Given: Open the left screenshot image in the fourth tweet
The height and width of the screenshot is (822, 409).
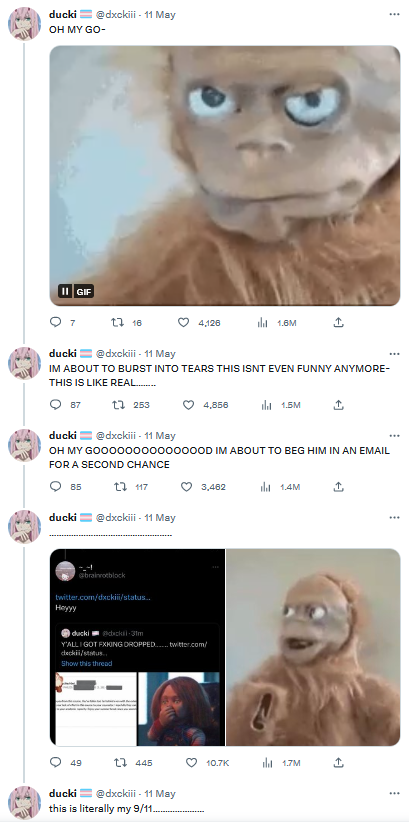Looking at the screenshot, I should [137, 647].
